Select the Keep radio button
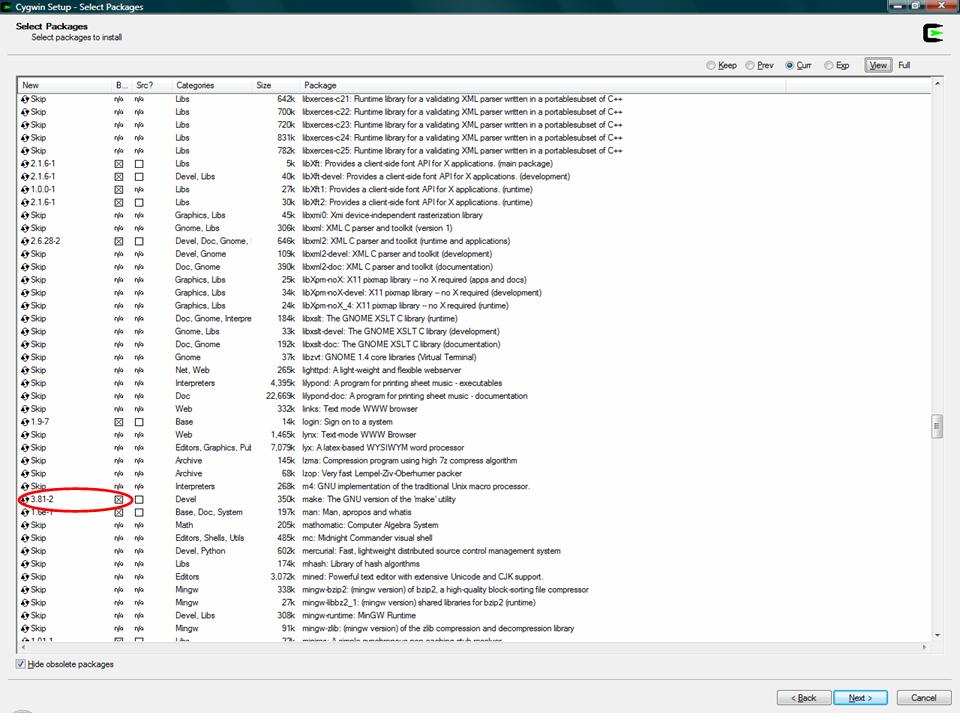This screenshot has width=960, height=720. pyautogui.click(x=711, y=66)
